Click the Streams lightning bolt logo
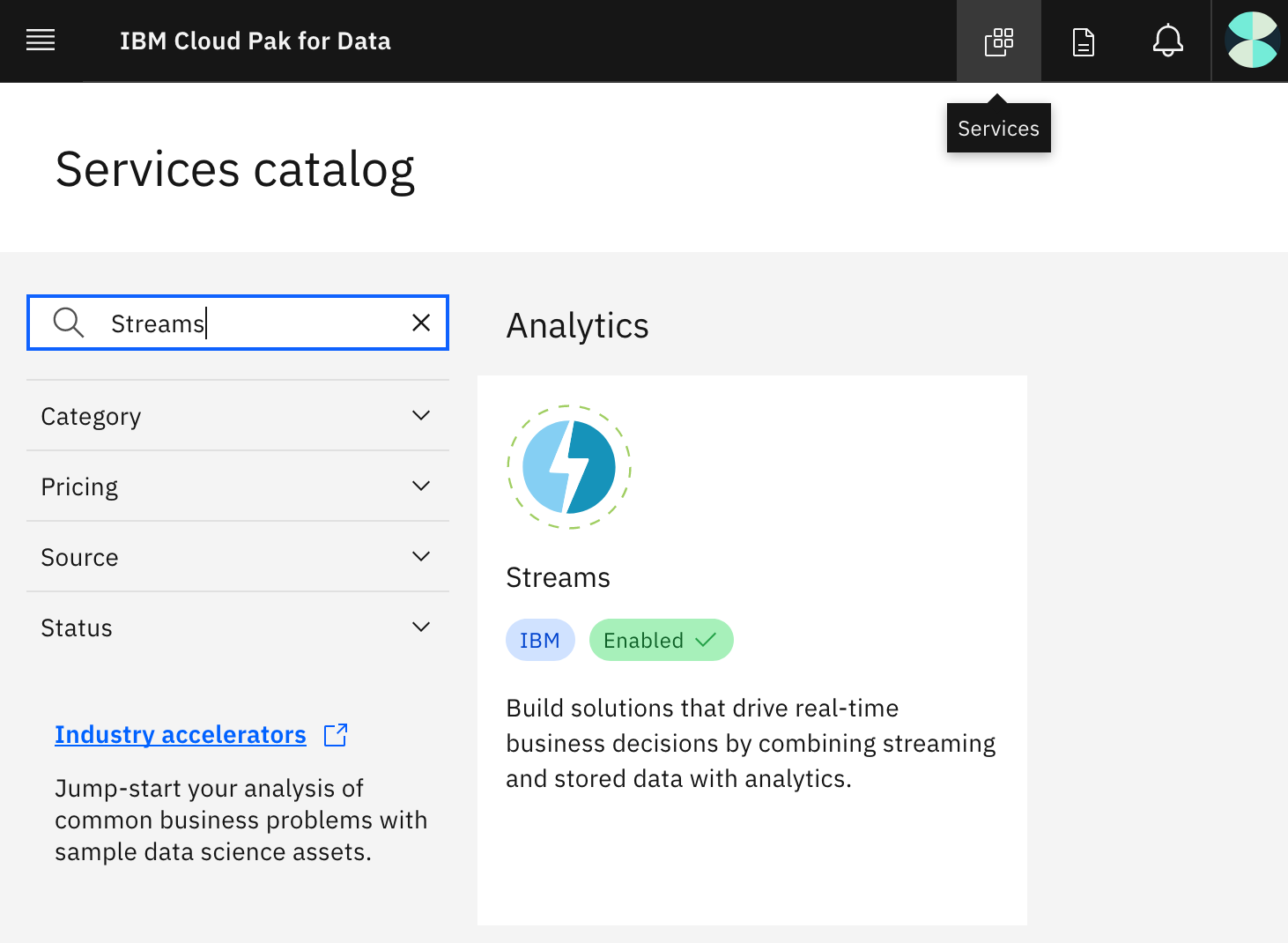The width and height of the screenshot is (1288, 943). (x=569, y=467)
